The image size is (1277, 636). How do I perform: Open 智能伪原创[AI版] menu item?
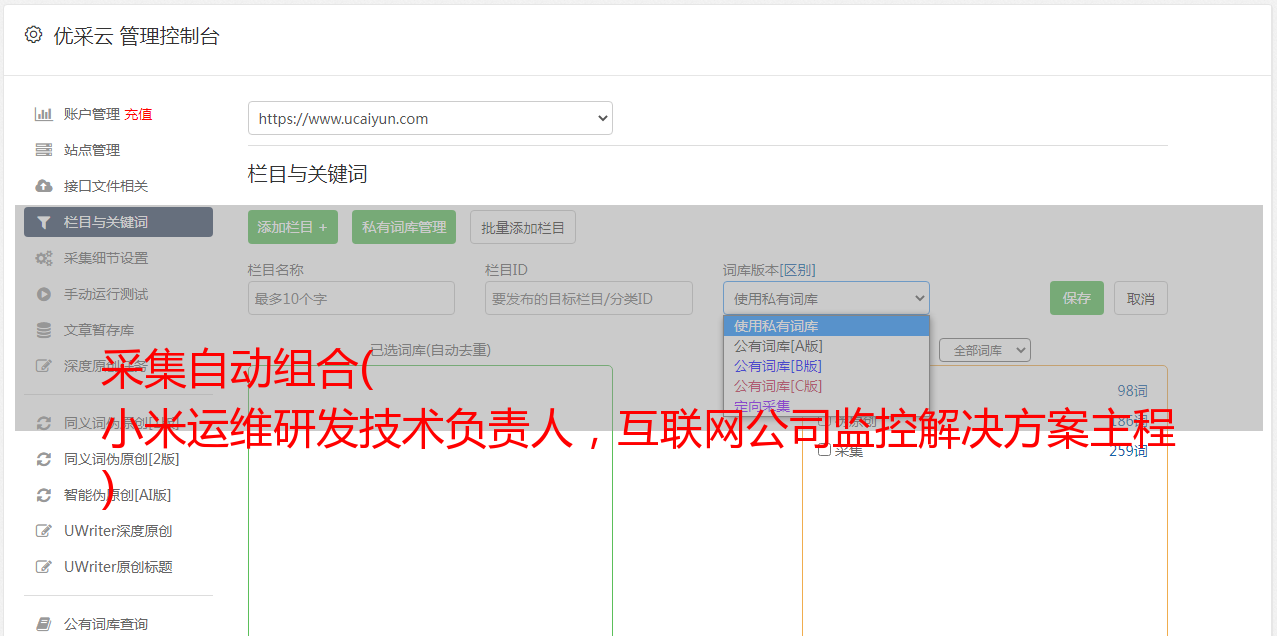(x=118, y=495)
